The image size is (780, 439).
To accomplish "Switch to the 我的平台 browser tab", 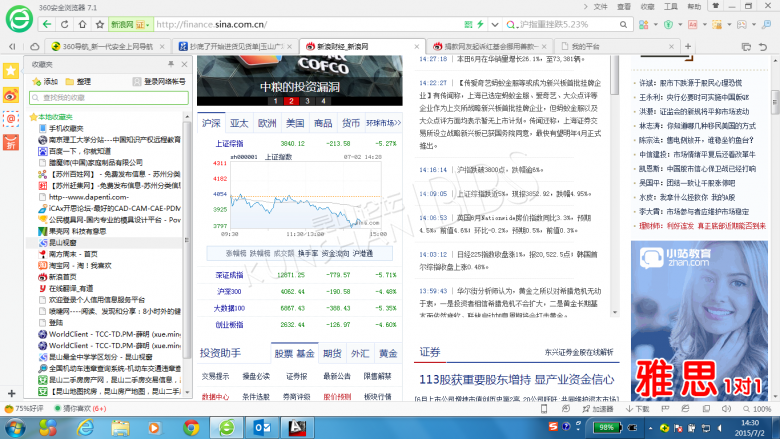I will pyautogui.click(x=616, y=46).
